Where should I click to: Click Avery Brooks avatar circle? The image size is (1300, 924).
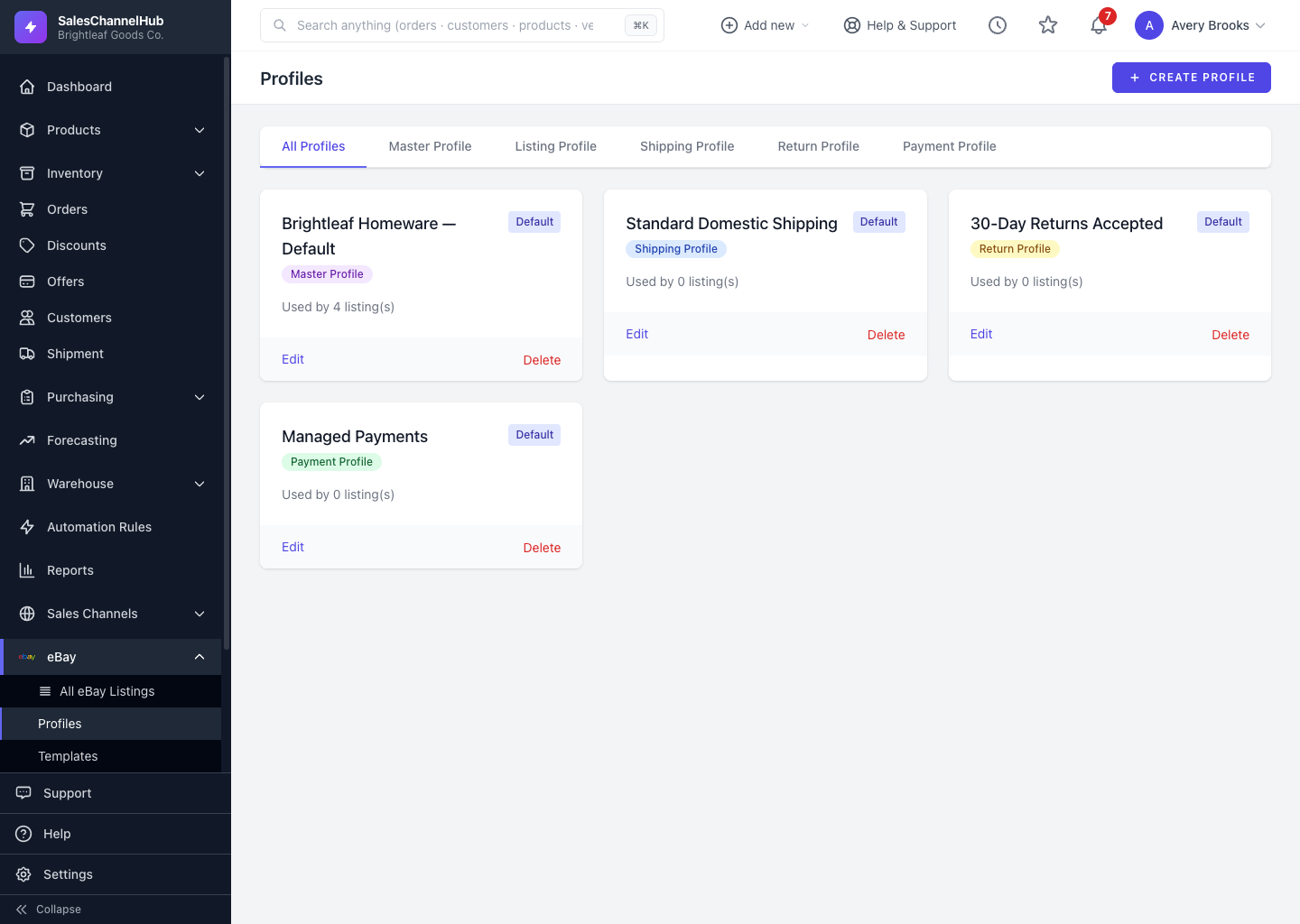[x=1149, y=25]
